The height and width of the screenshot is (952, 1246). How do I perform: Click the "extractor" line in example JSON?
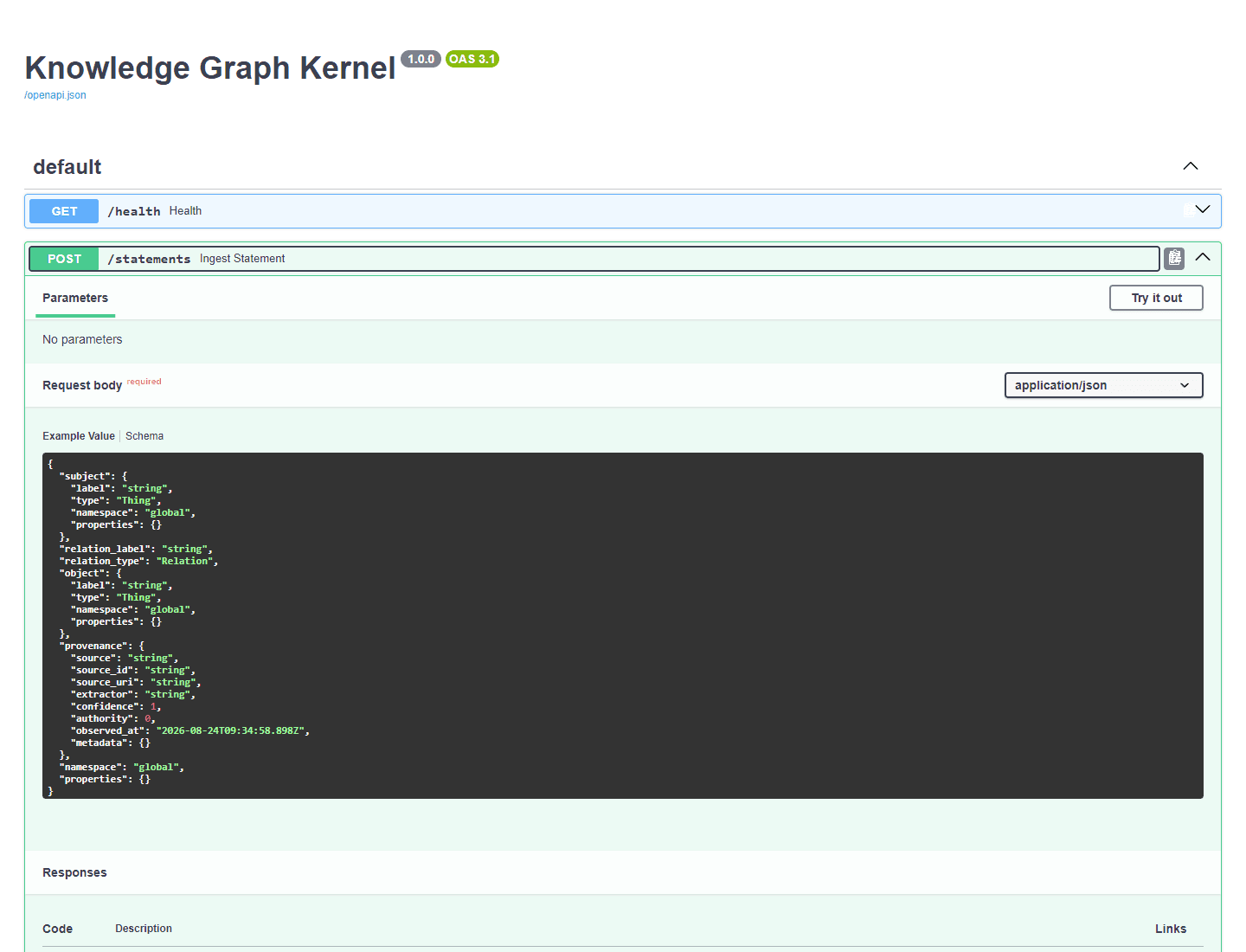[x=133, y=694]
